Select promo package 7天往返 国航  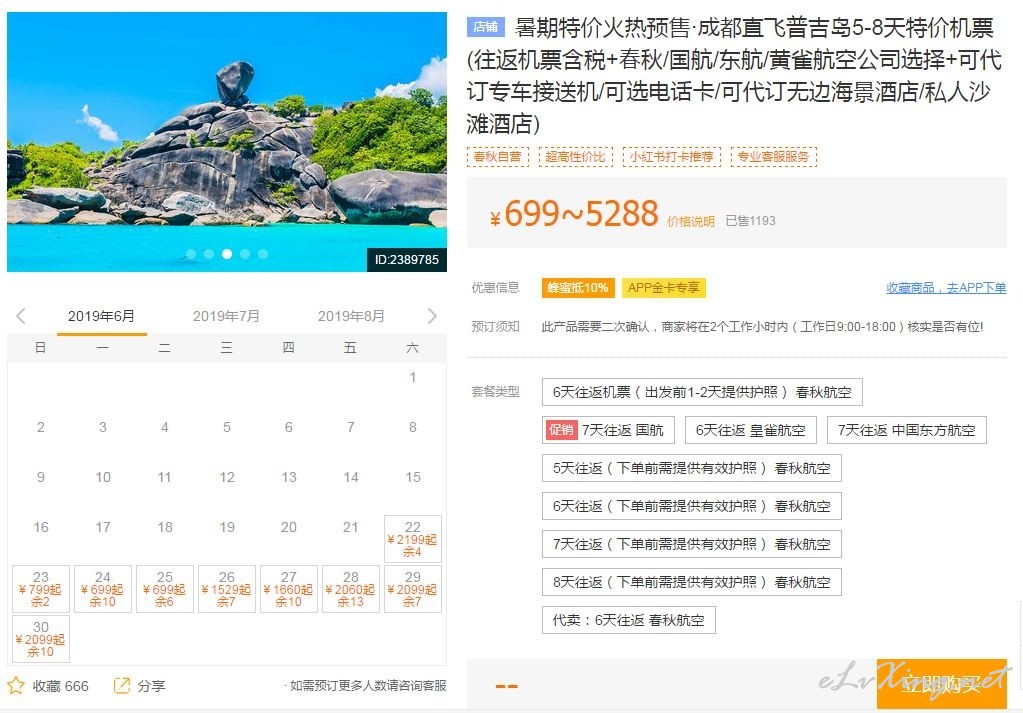click(608, 430)
